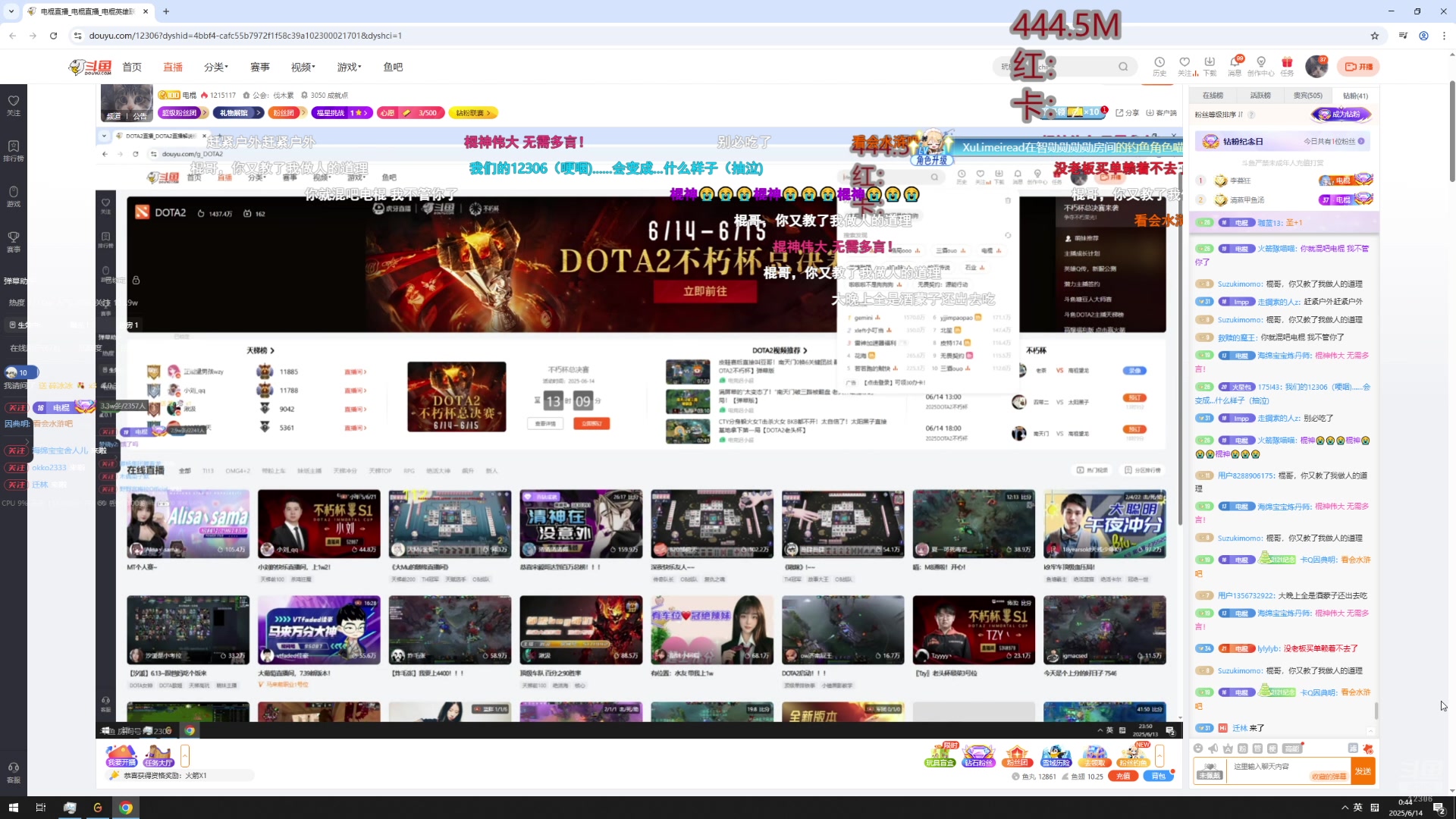Click 公告 on the streamer avatar
The height and width of the screenshot is (819, 1456).
[x=140, y=117]
